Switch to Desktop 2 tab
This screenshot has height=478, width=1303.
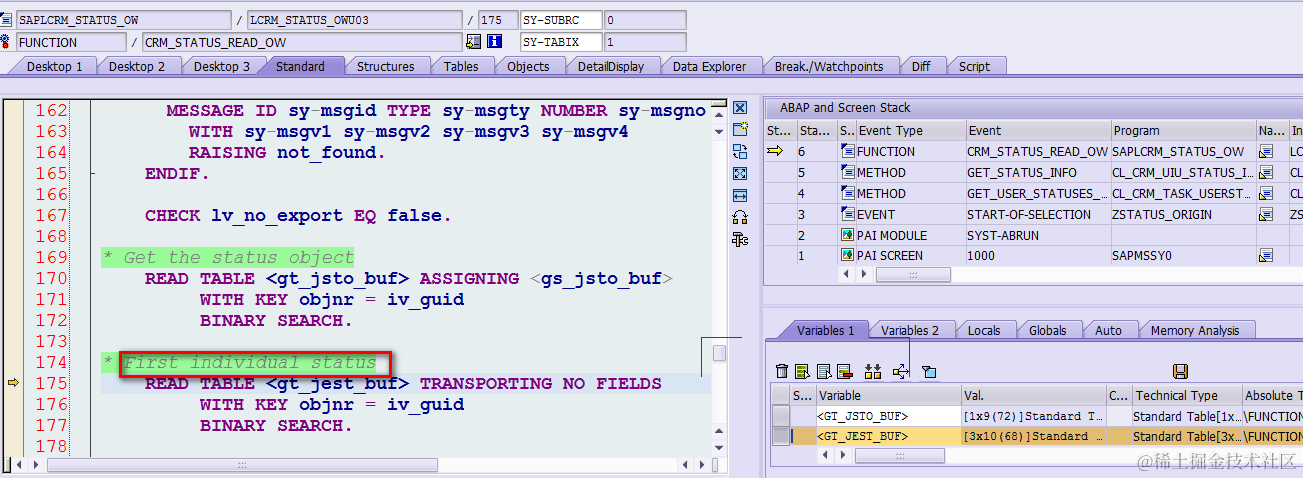click(137, 66)
